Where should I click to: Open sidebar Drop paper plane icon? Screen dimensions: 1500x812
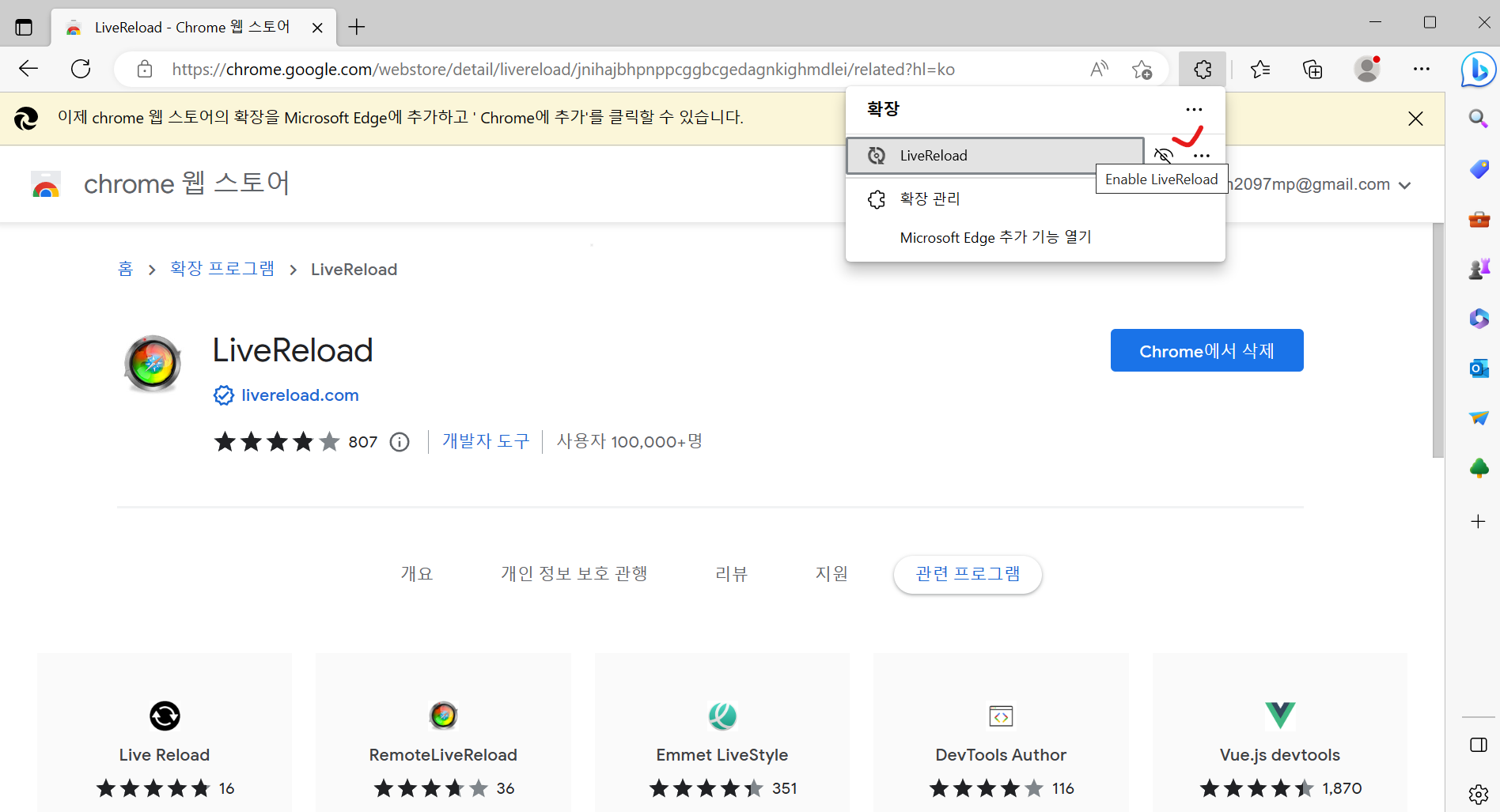click(x=1479, y=418)
